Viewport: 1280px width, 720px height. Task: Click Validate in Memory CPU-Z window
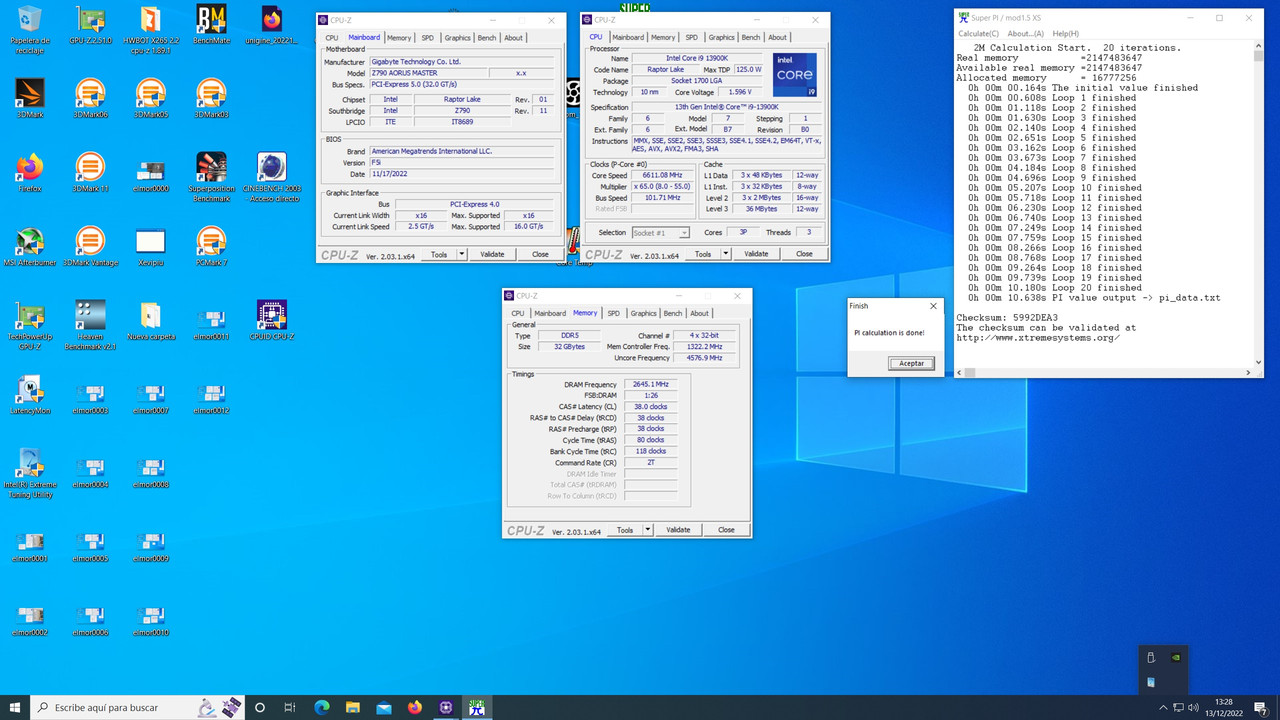678,530
